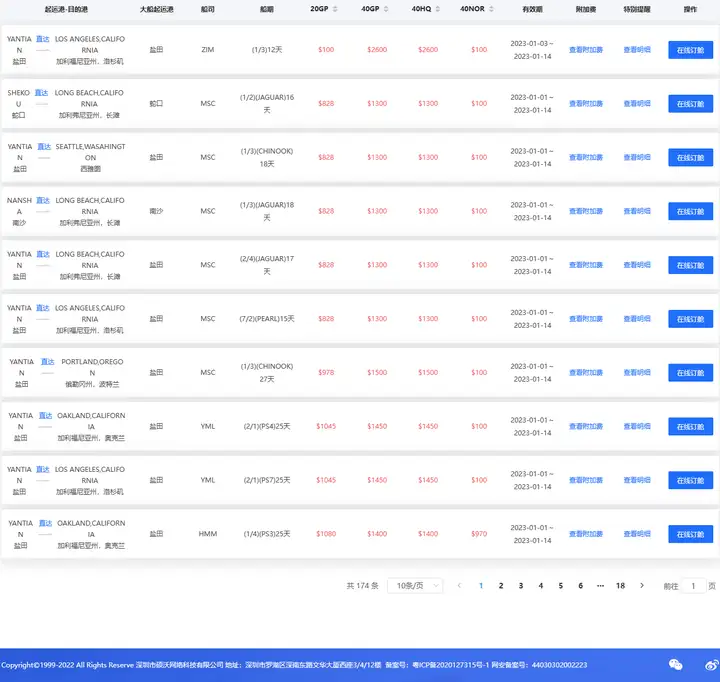Screen dimensions: 720x682
Task: Click 直达 link in Shekou row
Action: click(x=41, y=93)
